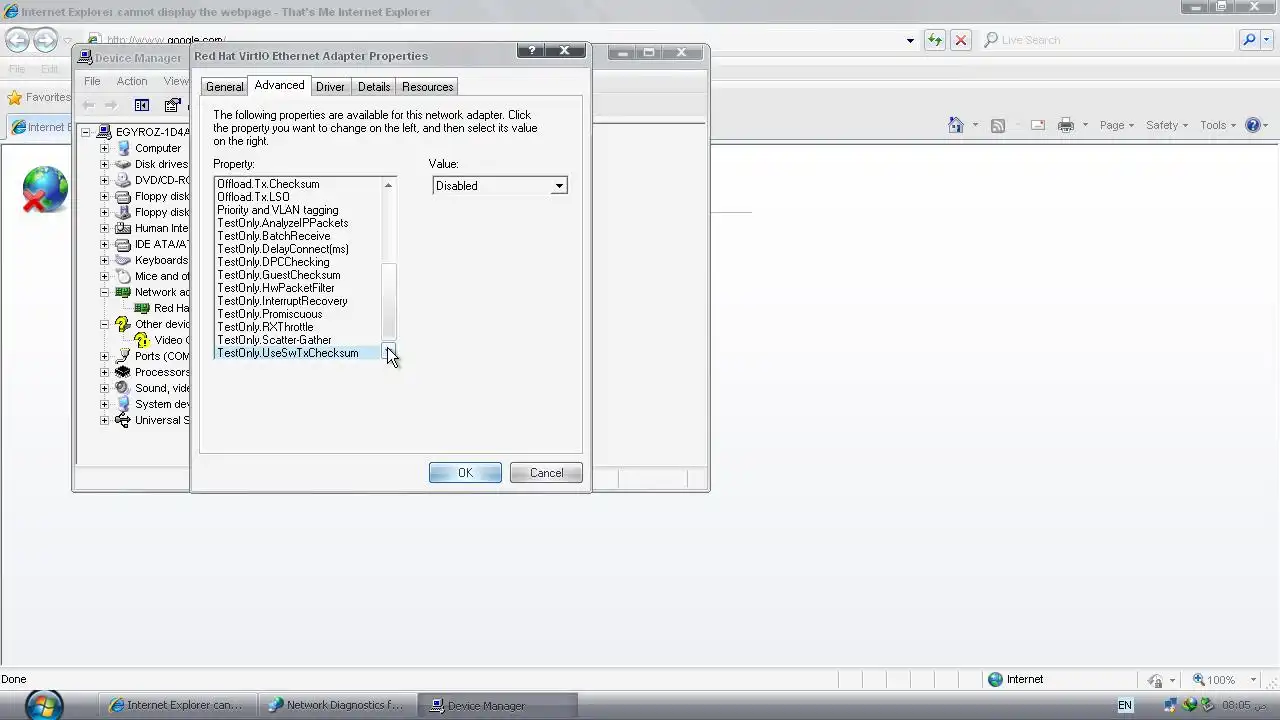Collapse the EGYROZ-1D4A root node
Screen dimensions: 1280x720
pyautogui.click(x=86, y=132)
